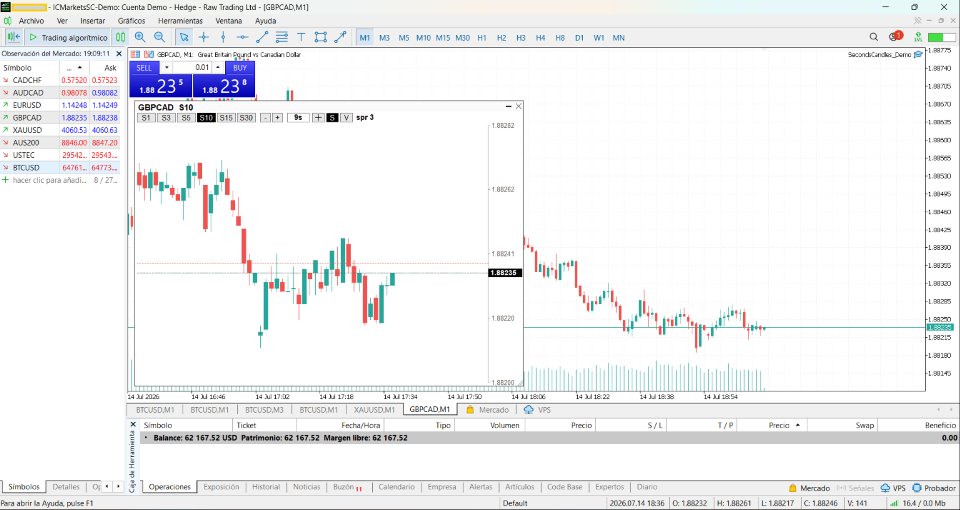Image resolution: width=960 pixels, height=510 pixels.
Task: Select S30 seconds timeframe button
Action: pyautogui.click(x=246, y=118)
